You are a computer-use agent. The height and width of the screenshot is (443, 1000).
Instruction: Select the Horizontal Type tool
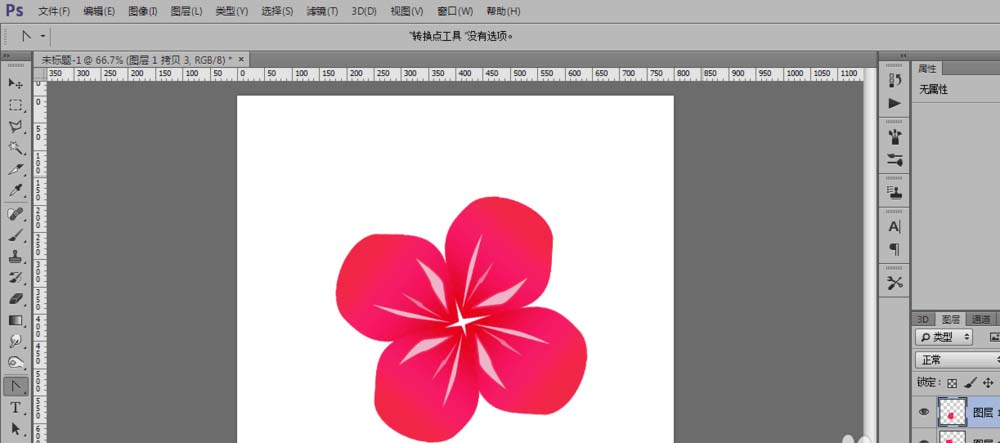(15, 408)
